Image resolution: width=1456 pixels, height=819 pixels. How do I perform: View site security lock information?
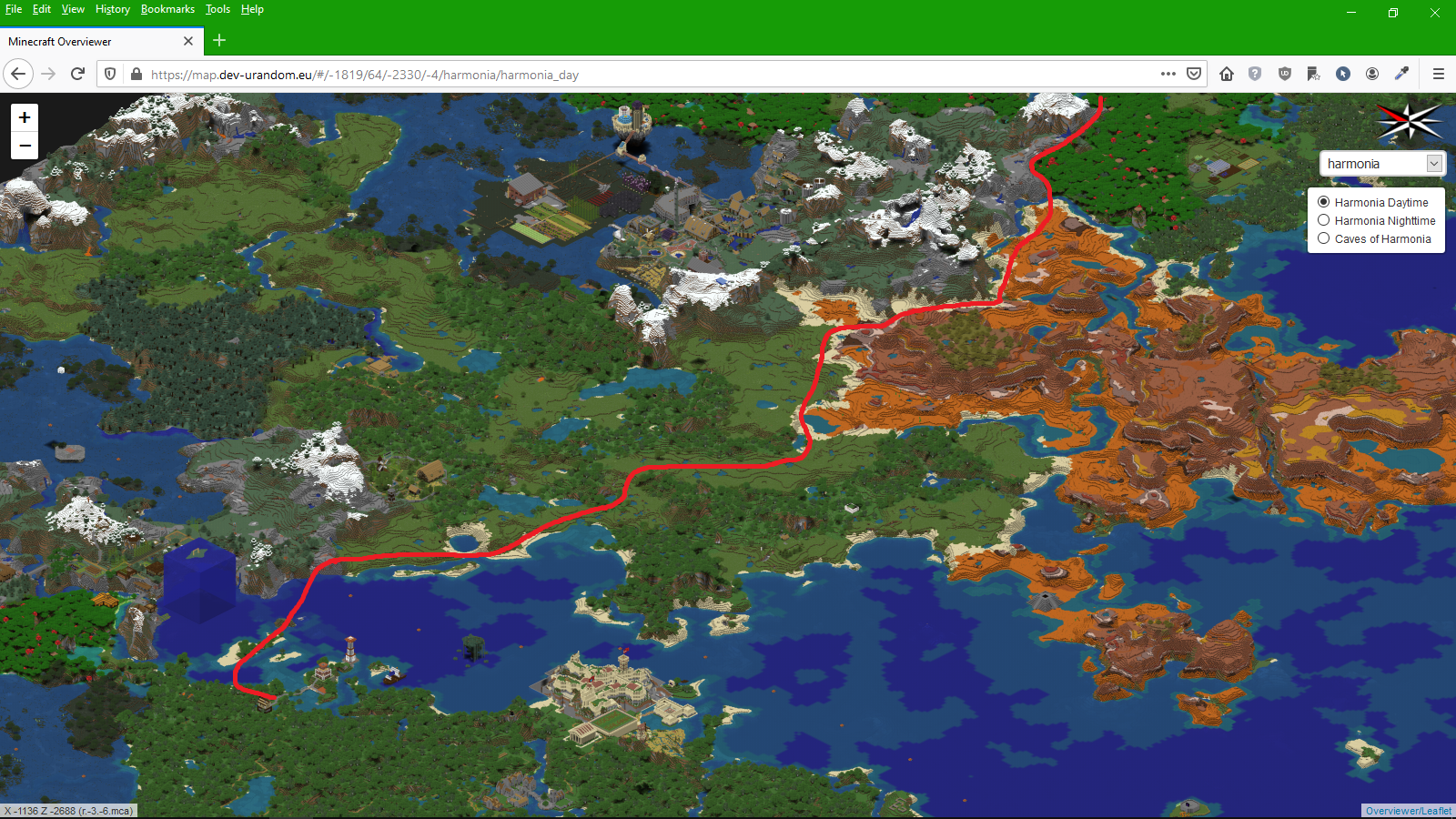click(136, 75)
